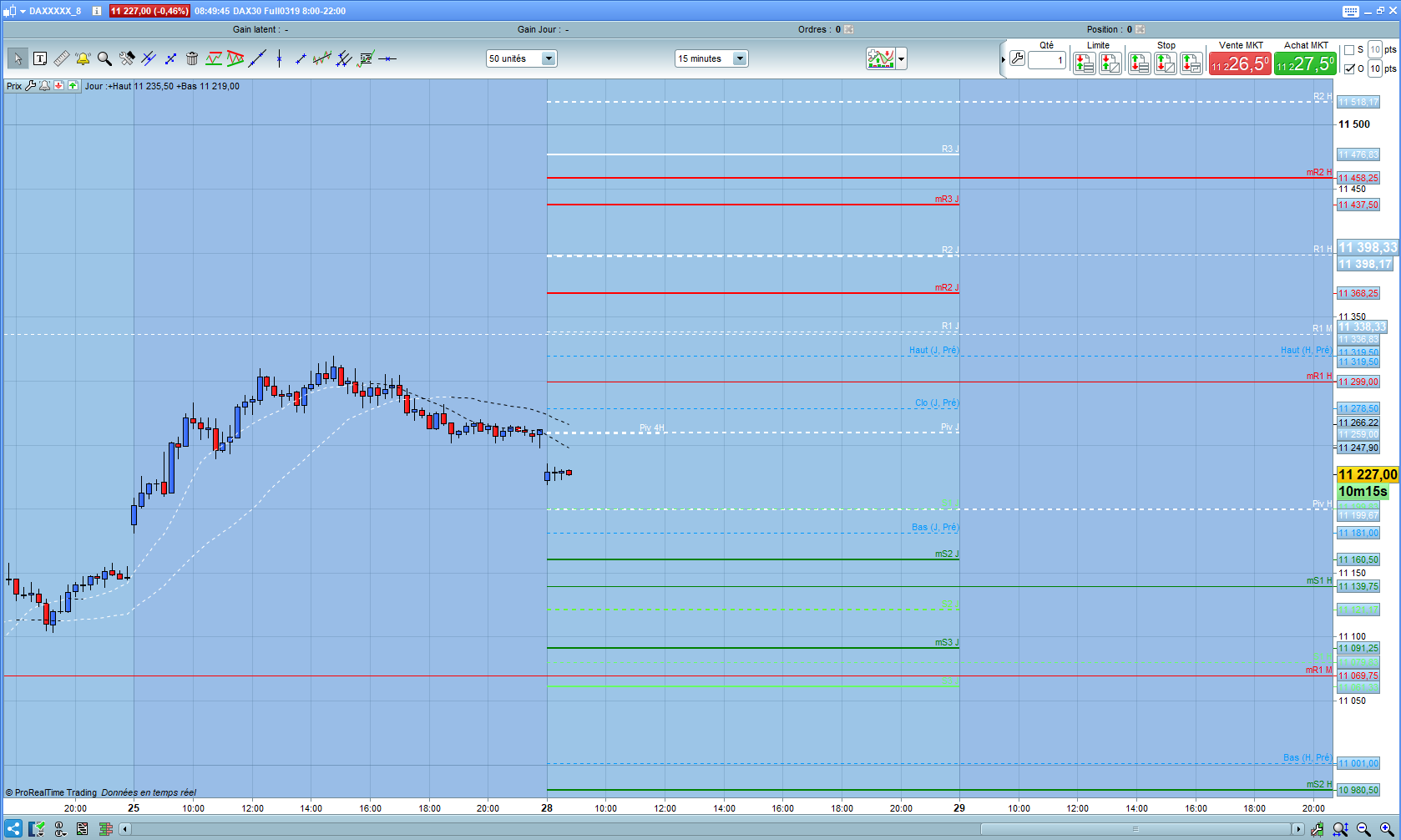Viewport: 1401px width, 840px height.
Task: Open the on-screen keyboard icon in title bar
Action: coord(1351,11)
